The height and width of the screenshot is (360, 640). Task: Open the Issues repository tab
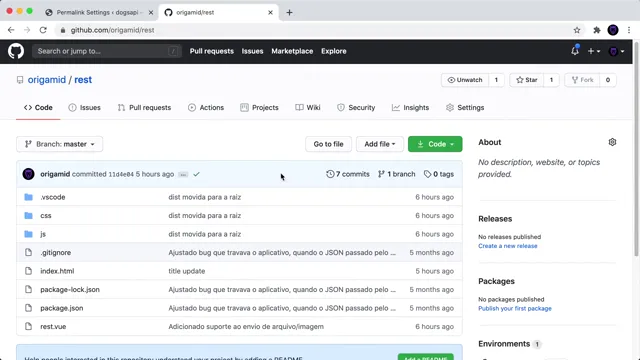click(84, 108)
